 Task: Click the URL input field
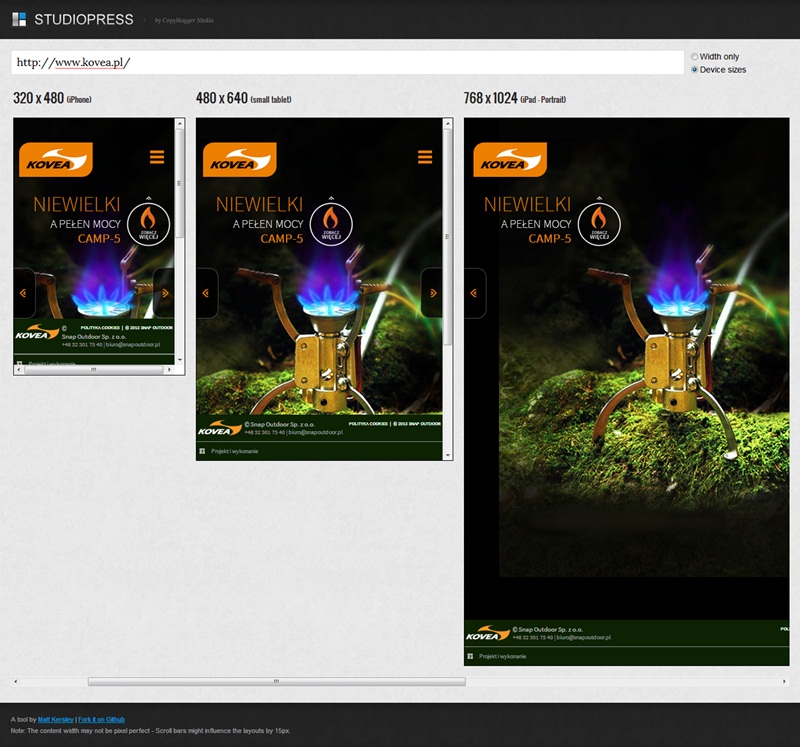coord(347,63)
